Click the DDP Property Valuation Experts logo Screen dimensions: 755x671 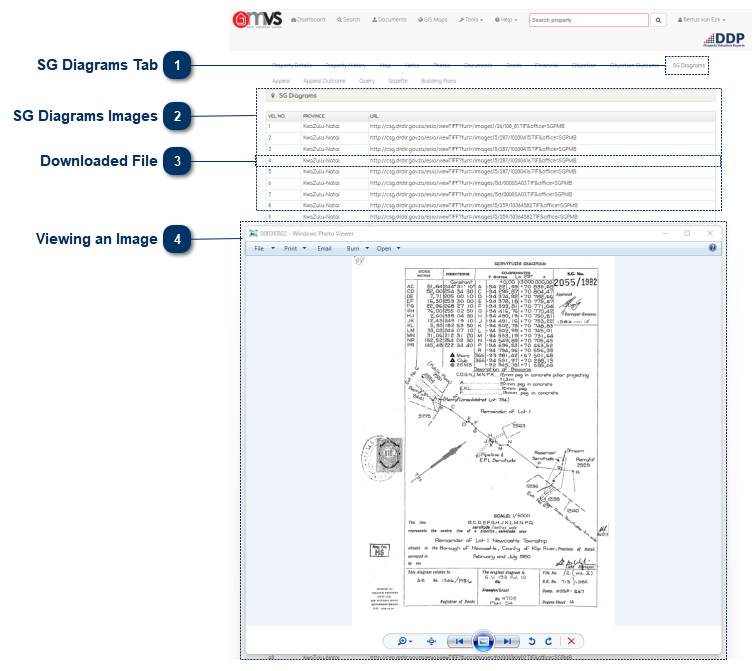[724, 39]
